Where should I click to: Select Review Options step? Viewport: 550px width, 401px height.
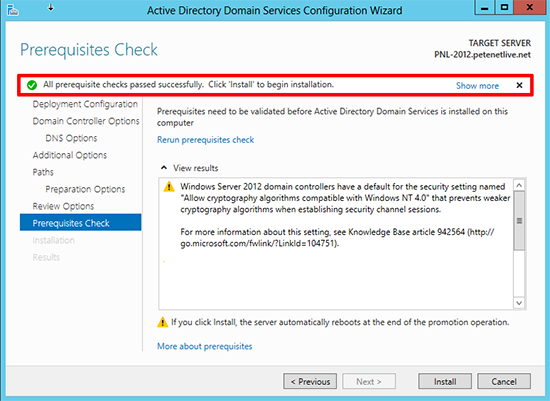click(x=63, y=206)
